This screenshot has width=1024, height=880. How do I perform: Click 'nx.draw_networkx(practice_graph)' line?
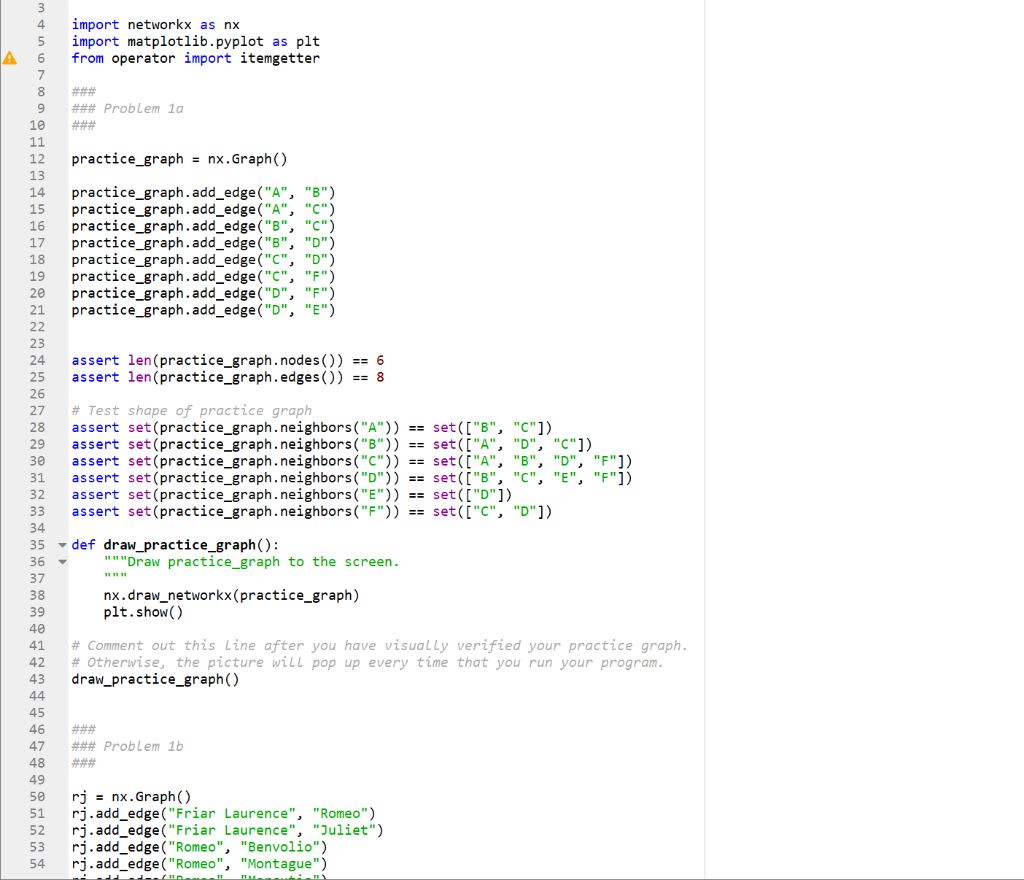pos(231,596)
